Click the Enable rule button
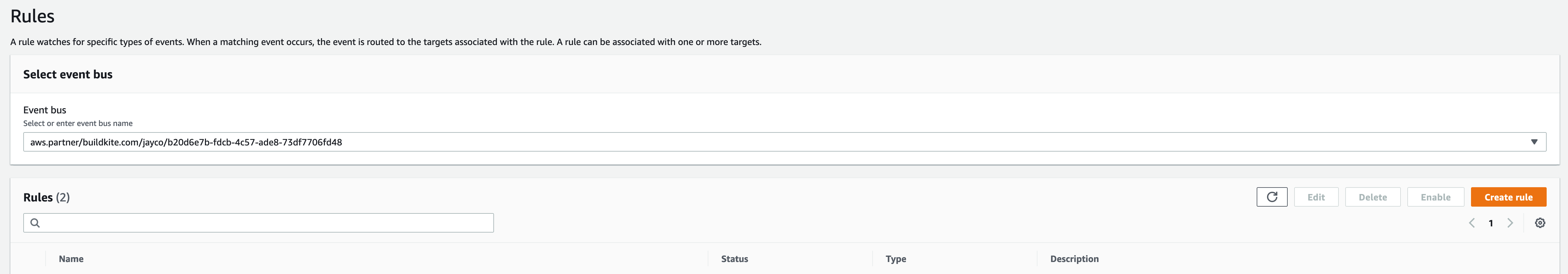1568x274 pixels. (x=1435, y=197)
